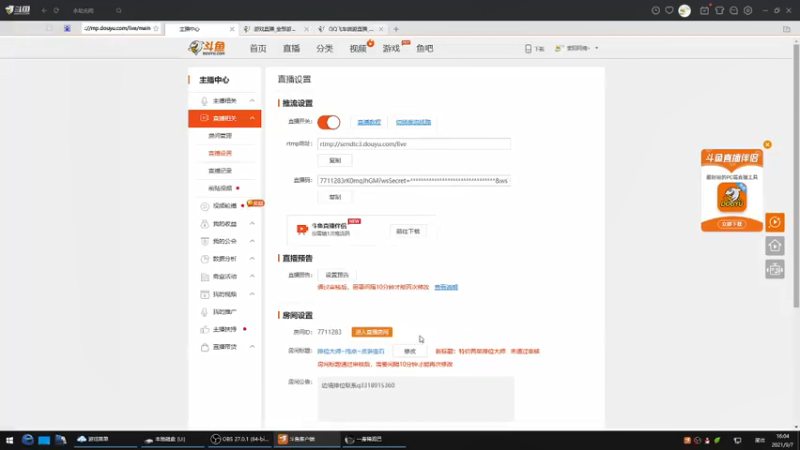Expand the 我的视频 section chevron
The image size is (800, 450).
252,294
